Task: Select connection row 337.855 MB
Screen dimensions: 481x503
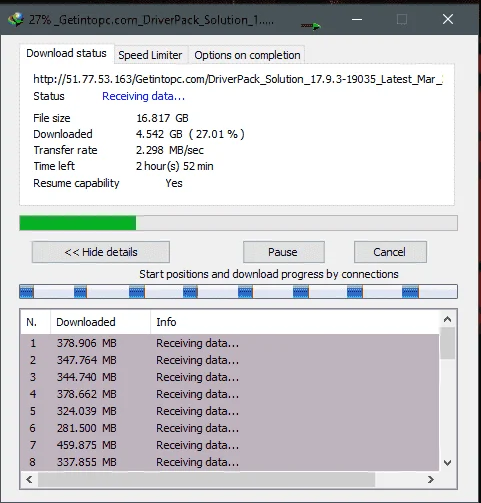Action: tap(230, 462)
